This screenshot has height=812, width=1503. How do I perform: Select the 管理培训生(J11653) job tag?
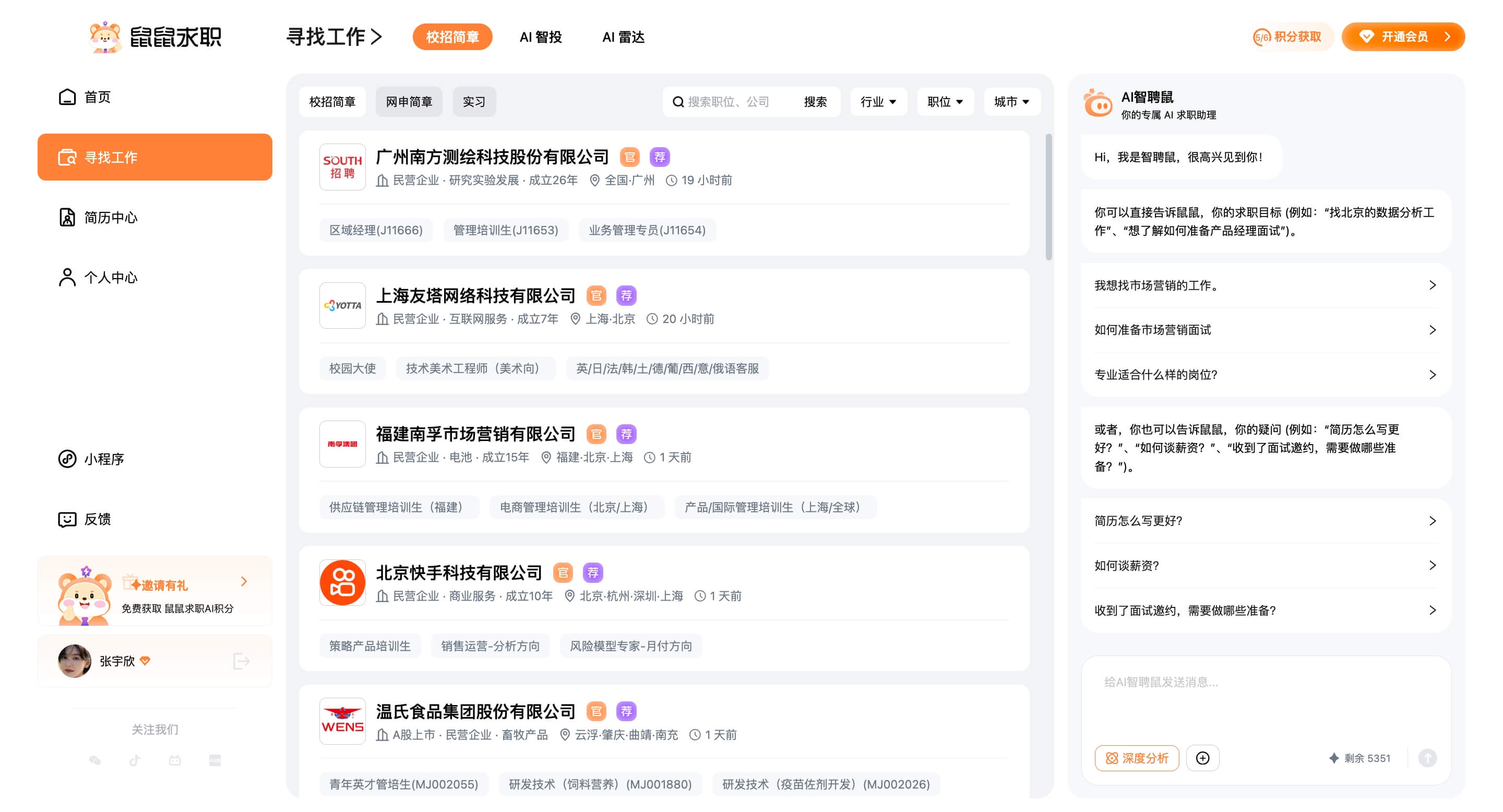(505, 230)
